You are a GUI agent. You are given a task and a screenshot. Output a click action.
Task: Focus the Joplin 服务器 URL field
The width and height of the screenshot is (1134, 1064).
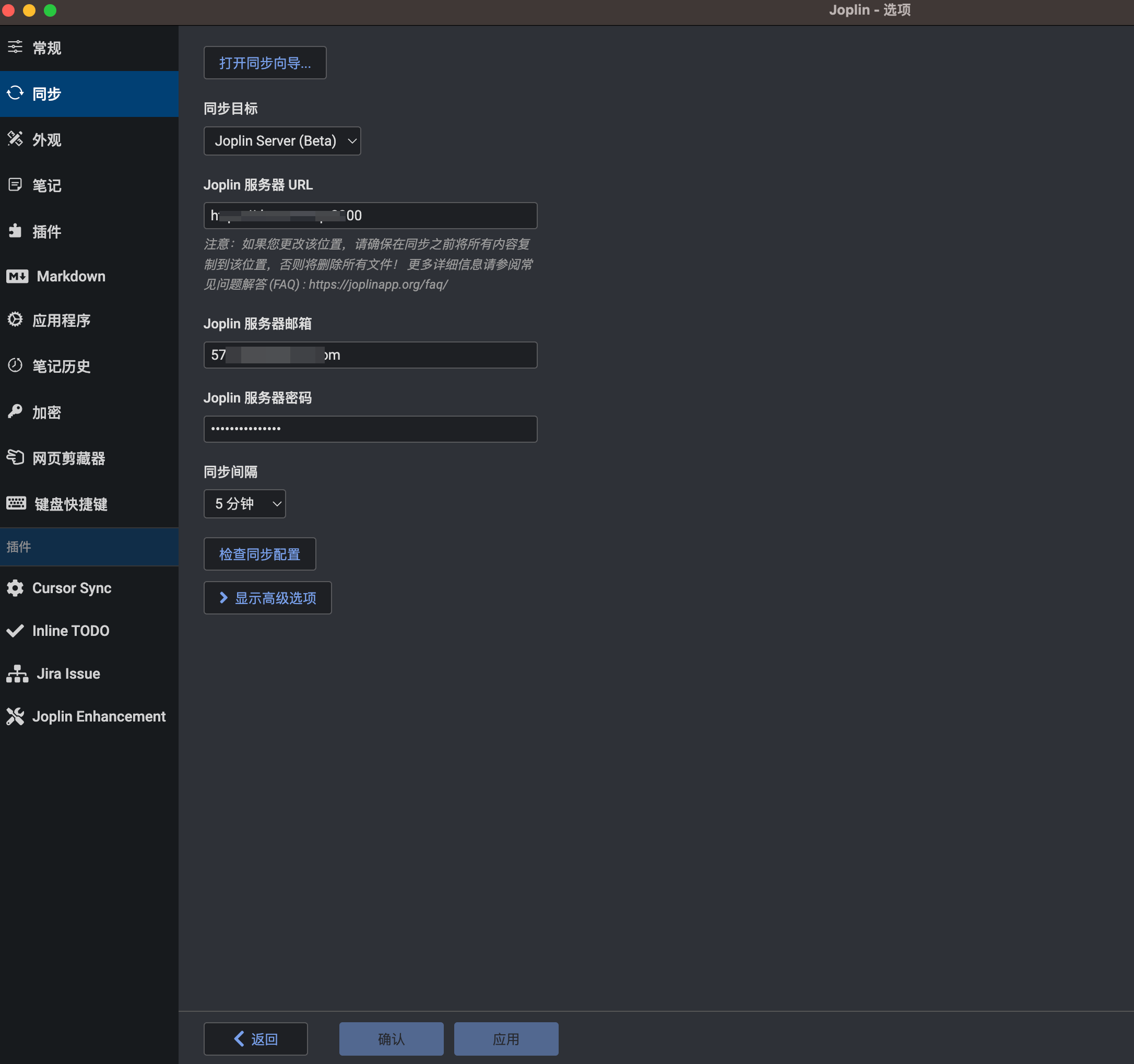(x=370, y=216)
